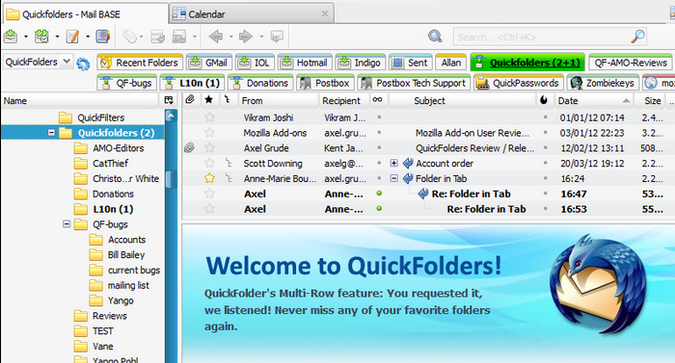Click the Get Mail toolbar icon
The height and width of the screenshot is (363, 675).
point(11,37)
